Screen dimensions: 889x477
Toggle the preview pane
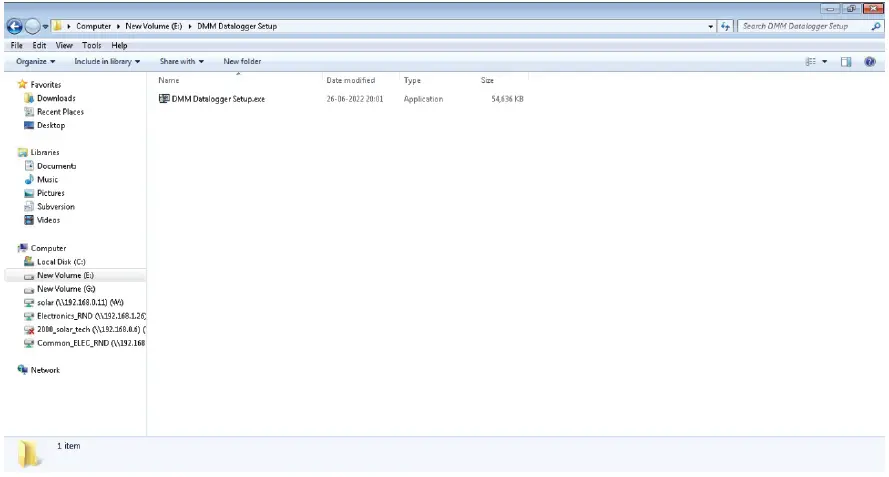846,61
